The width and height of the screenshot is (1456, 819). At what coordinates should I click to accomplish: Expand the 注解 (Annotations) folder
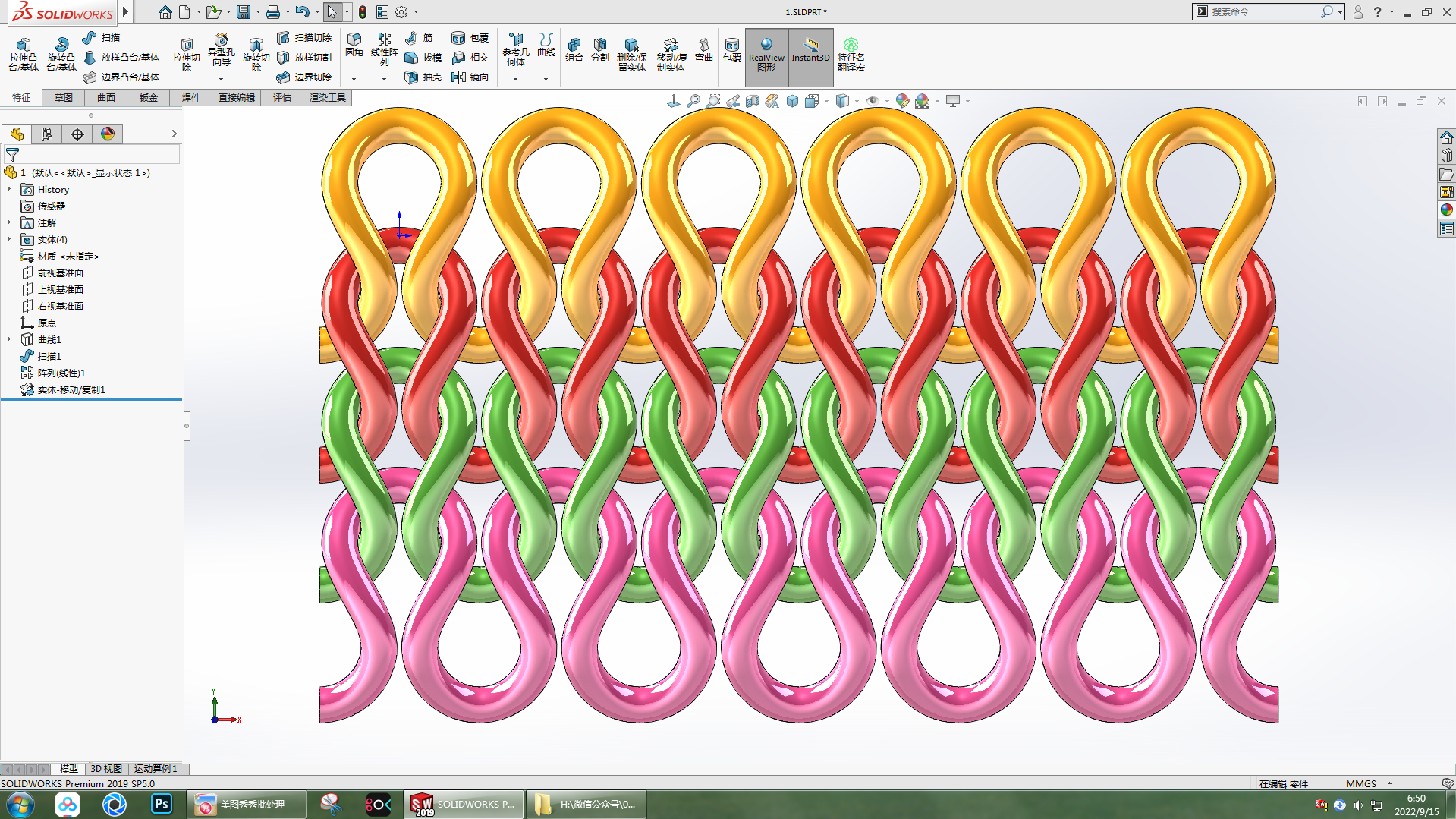point(9,222)
